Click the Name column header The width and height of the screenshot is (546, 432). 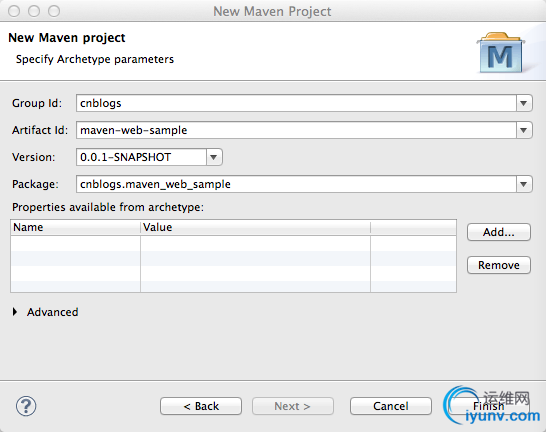point(75,227)
